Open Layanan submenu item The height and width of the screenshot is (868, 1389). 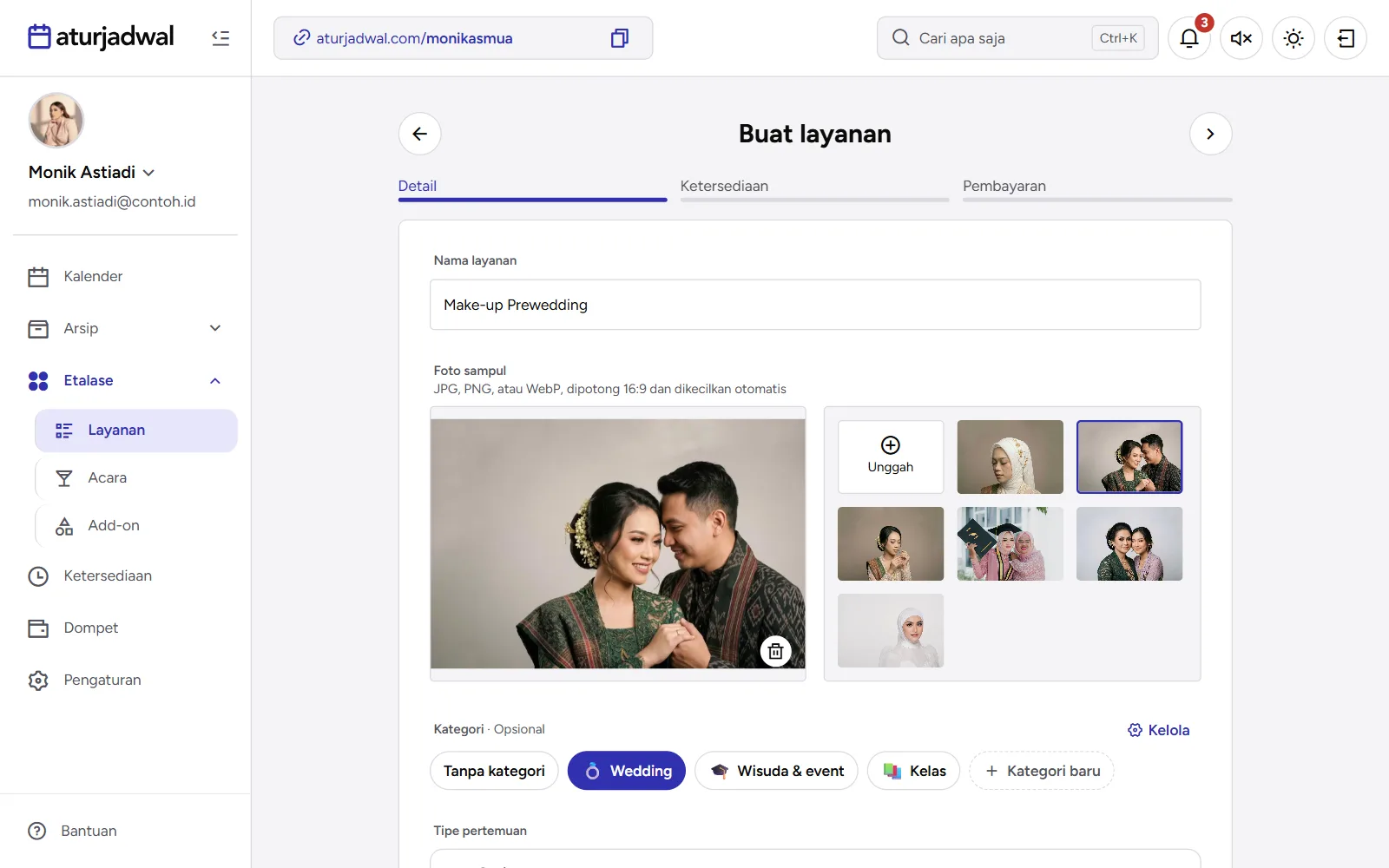[x=136, y=431]
